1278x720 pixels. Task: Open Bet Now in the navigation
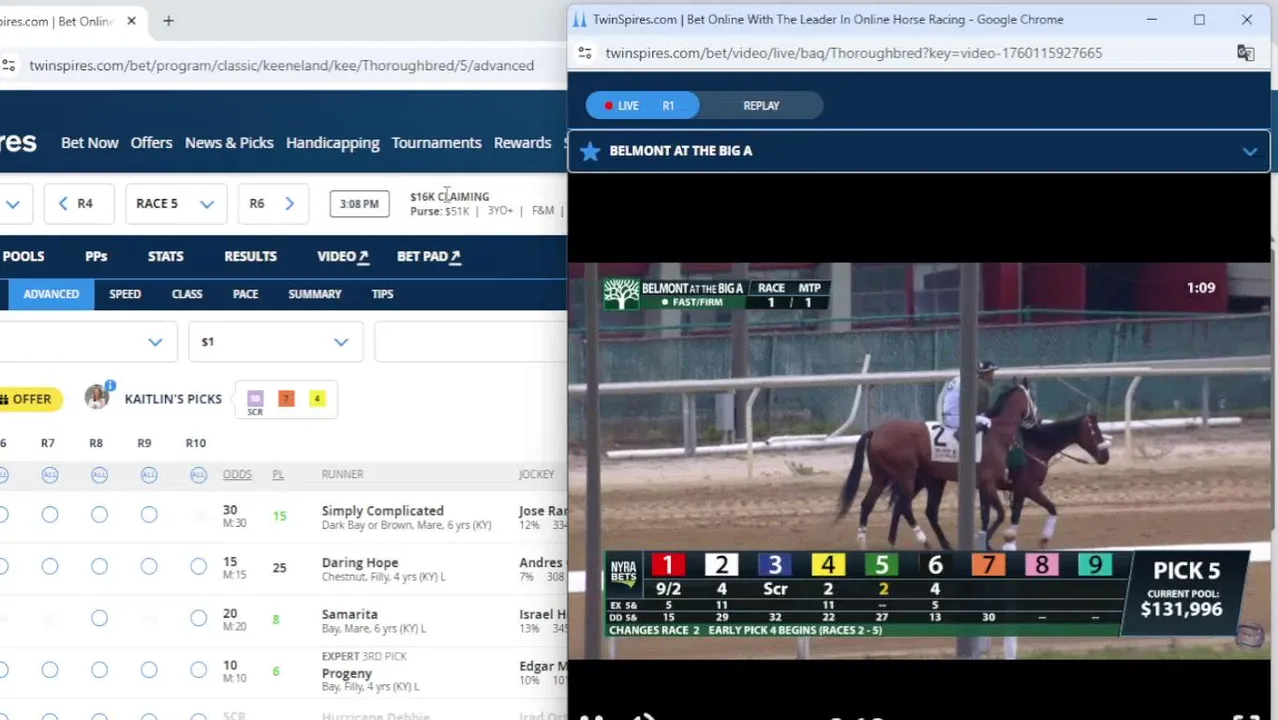coord(89,143)
